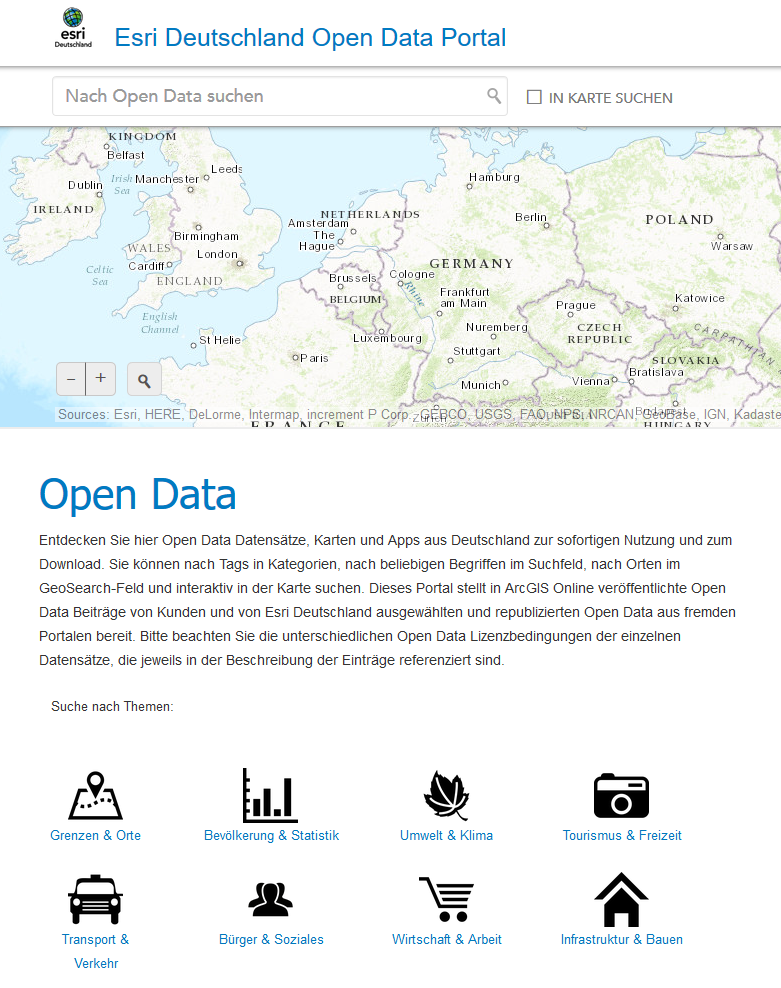This screenshot has height=988, width=781.
Task: Enable the In Karte suchen checkbox
Action: [x=534, y=97]
